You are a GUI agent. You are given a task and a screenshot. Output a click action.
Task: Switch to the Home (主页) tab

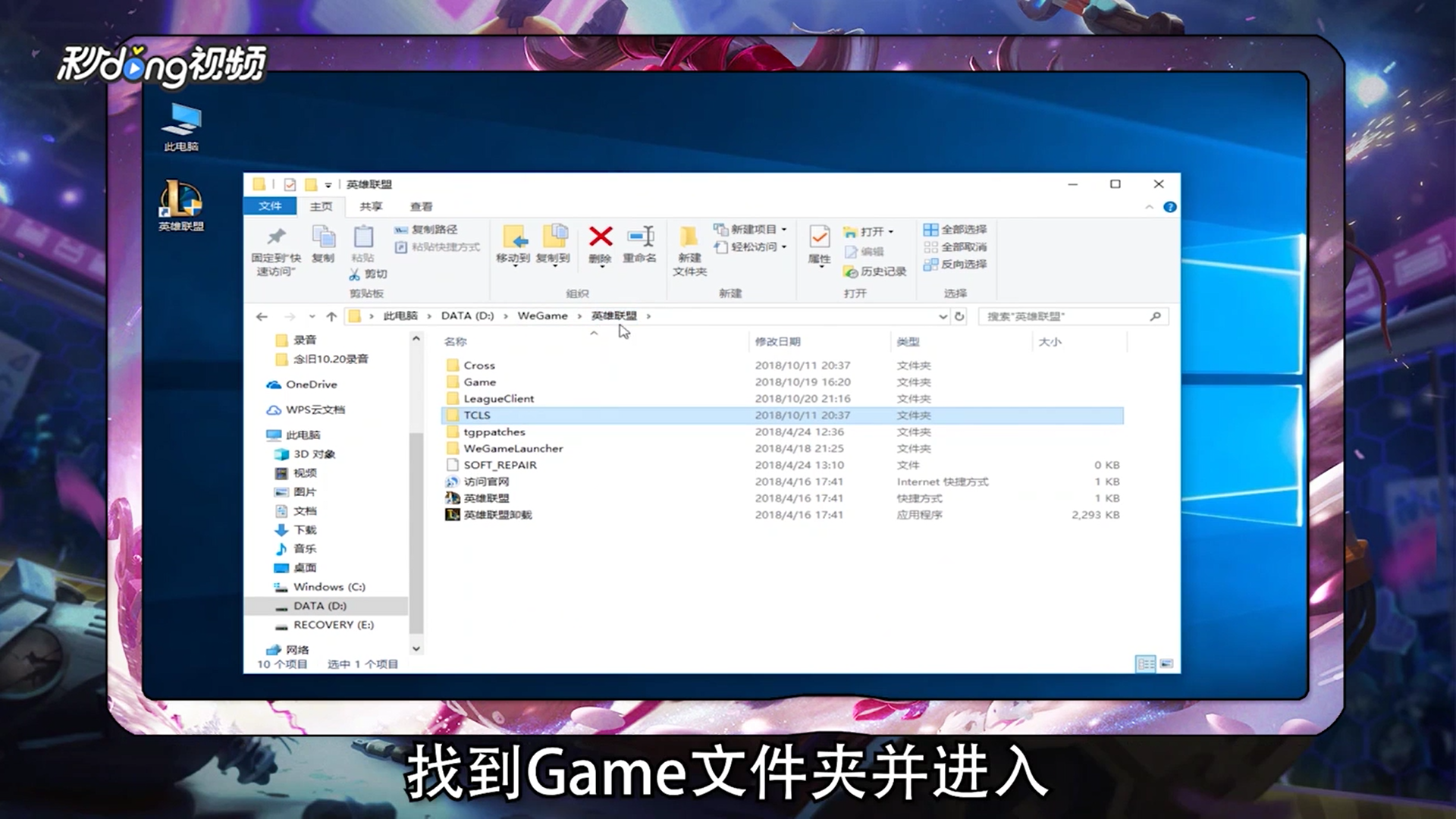[x=321, y=206]
